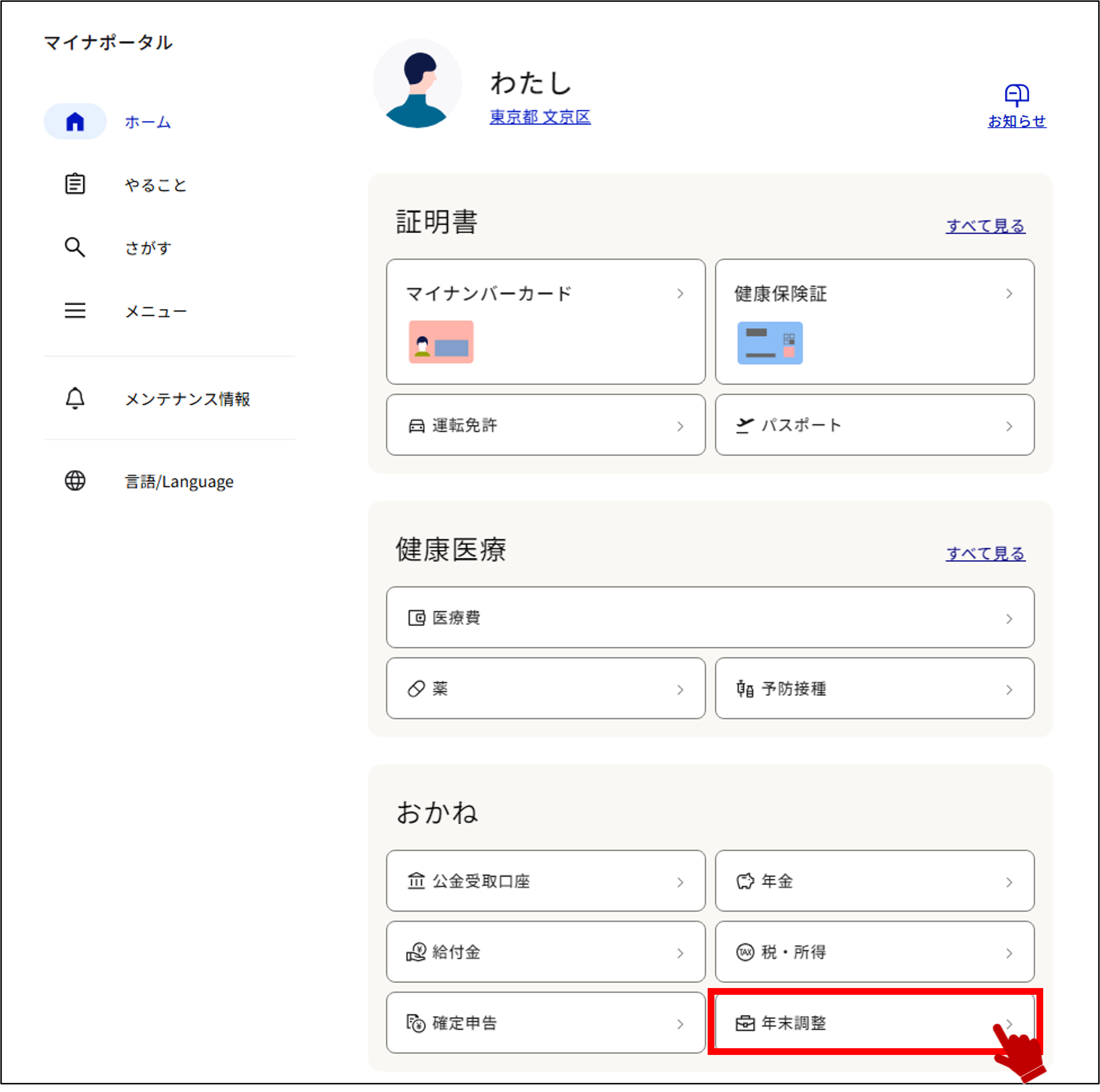The height and width of the screenshot is (1092, 1100).
Task: Click the chevron on 確定申告
Action: point(680,1024)
